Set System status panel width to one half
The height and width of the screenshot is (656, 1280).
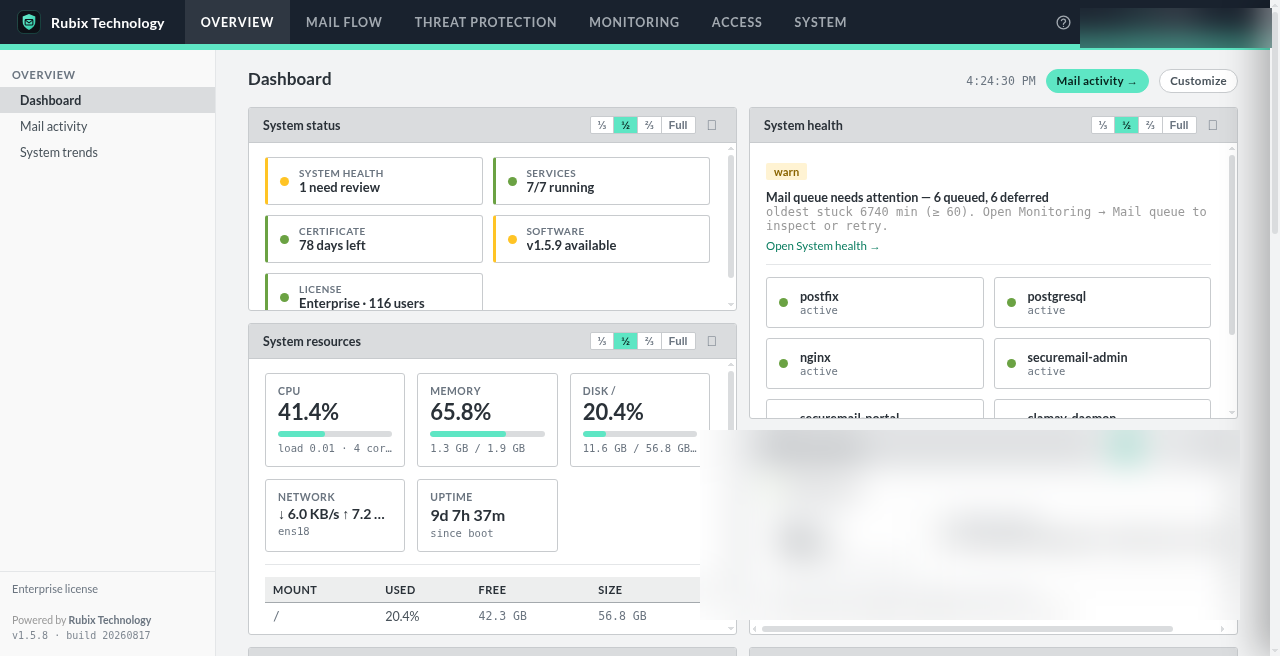point(626,125)
